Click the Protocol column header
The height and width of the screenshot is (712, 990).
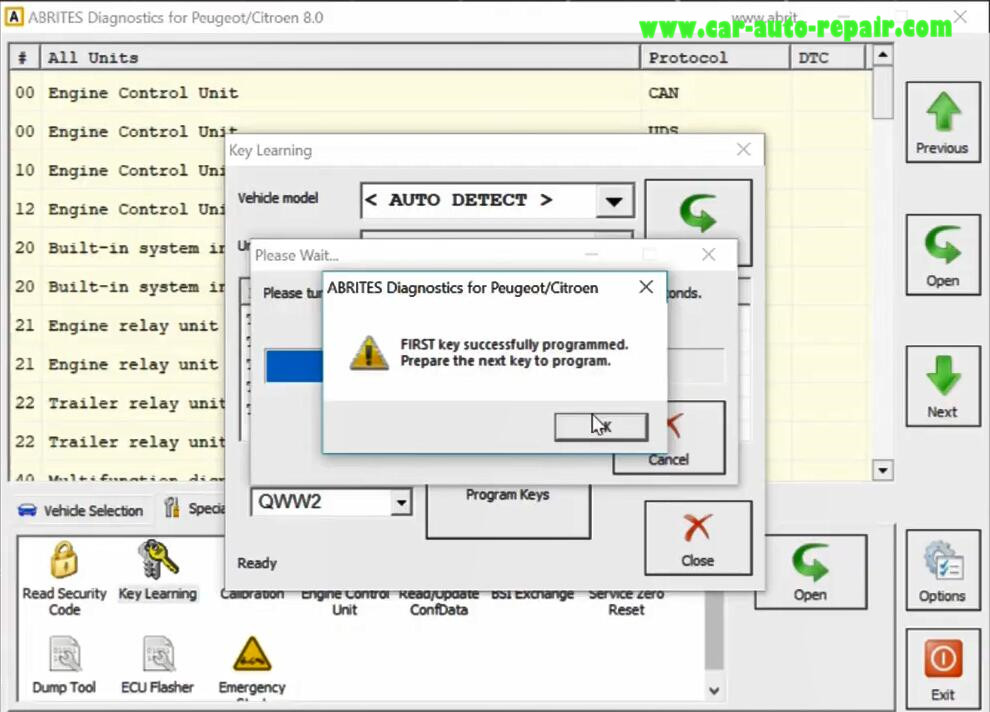point(715,57)
